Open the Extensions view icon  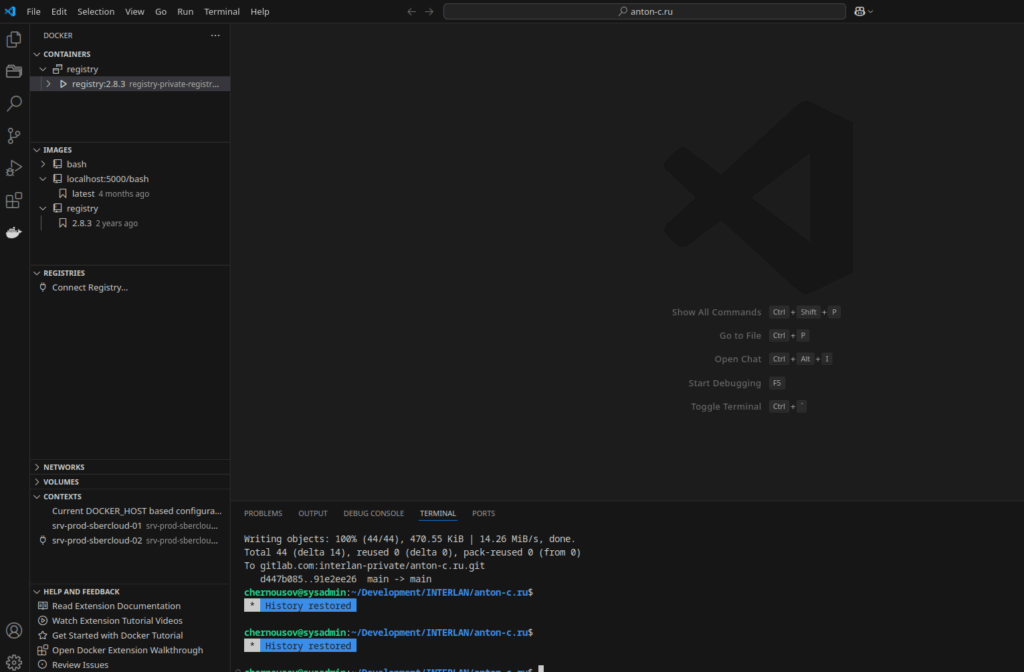click(14, 200)
